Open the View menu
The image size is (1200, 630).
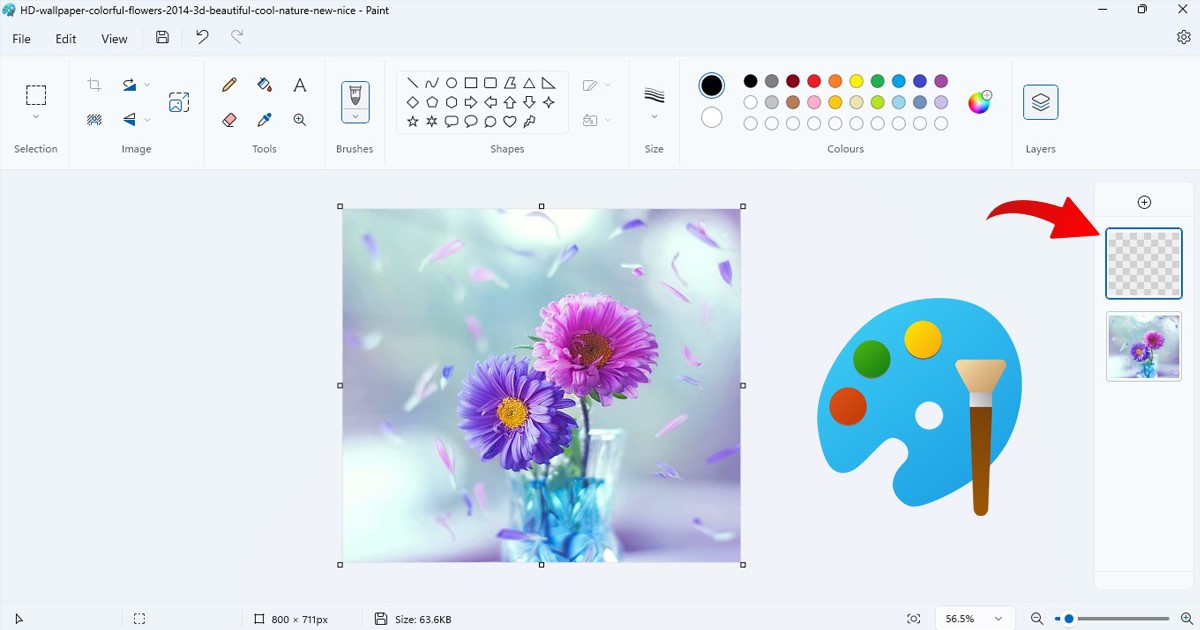point(113,38)
